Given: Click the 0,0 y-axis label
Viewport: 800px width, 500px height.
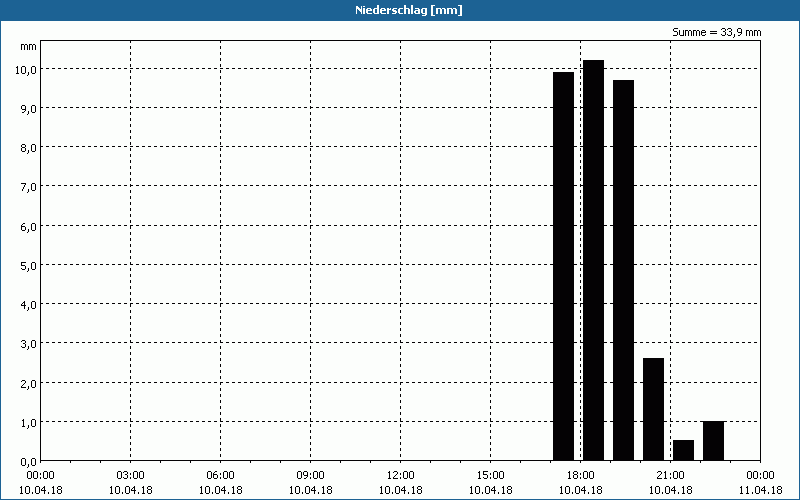Looking at the screenshot, I should (28, 462).
